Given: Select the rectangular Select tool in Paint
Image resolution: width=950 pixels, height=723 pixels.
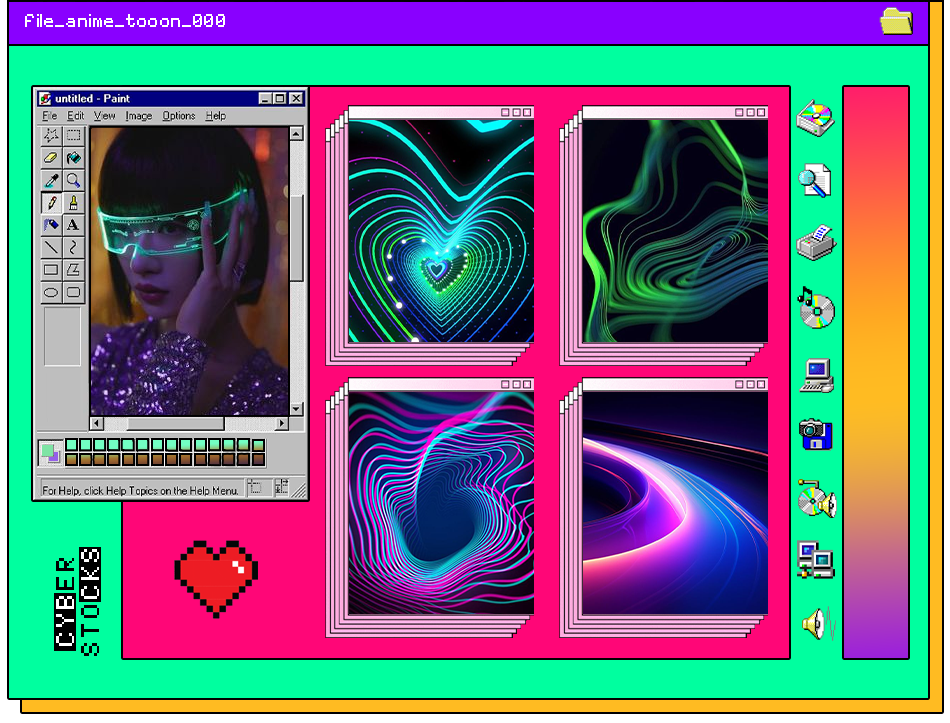Looking at the screenshot, I should pyautogui.click(x=73, y=135).
